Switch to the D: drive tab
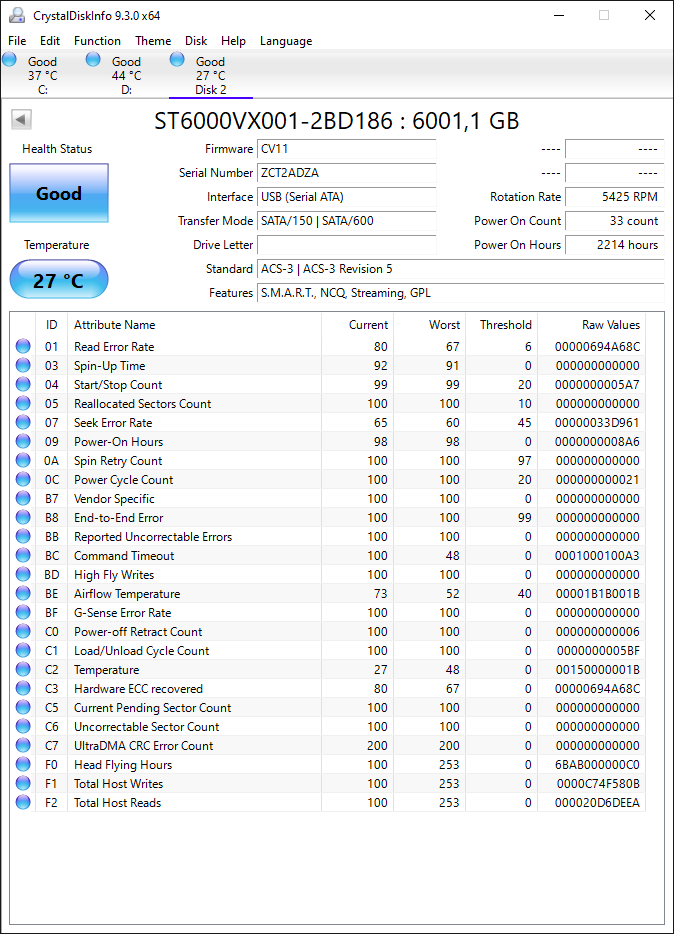The height and width of the screenshot is (934, 674). coord(126,75)
